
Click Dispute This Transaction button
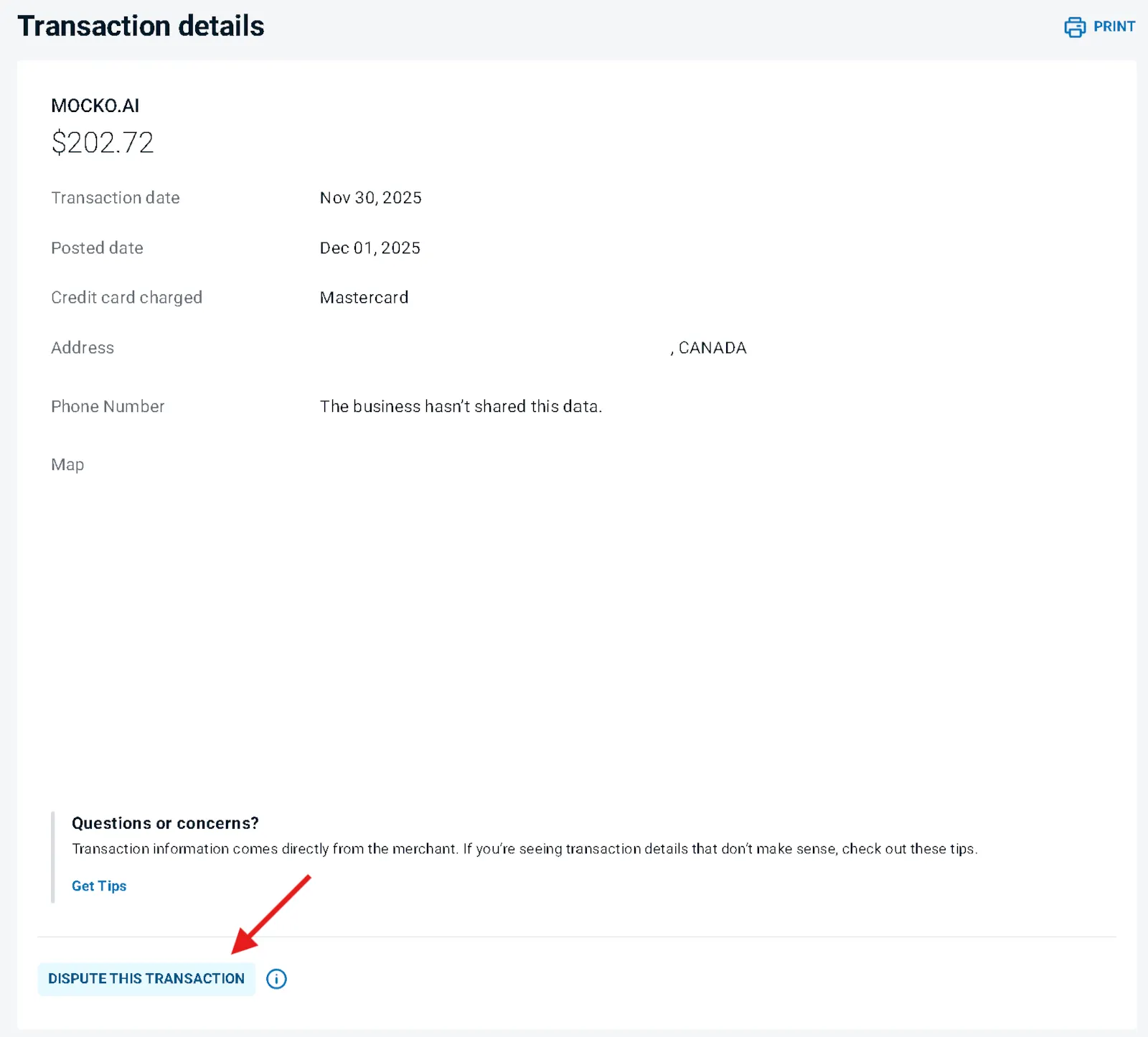pos(146,979)
